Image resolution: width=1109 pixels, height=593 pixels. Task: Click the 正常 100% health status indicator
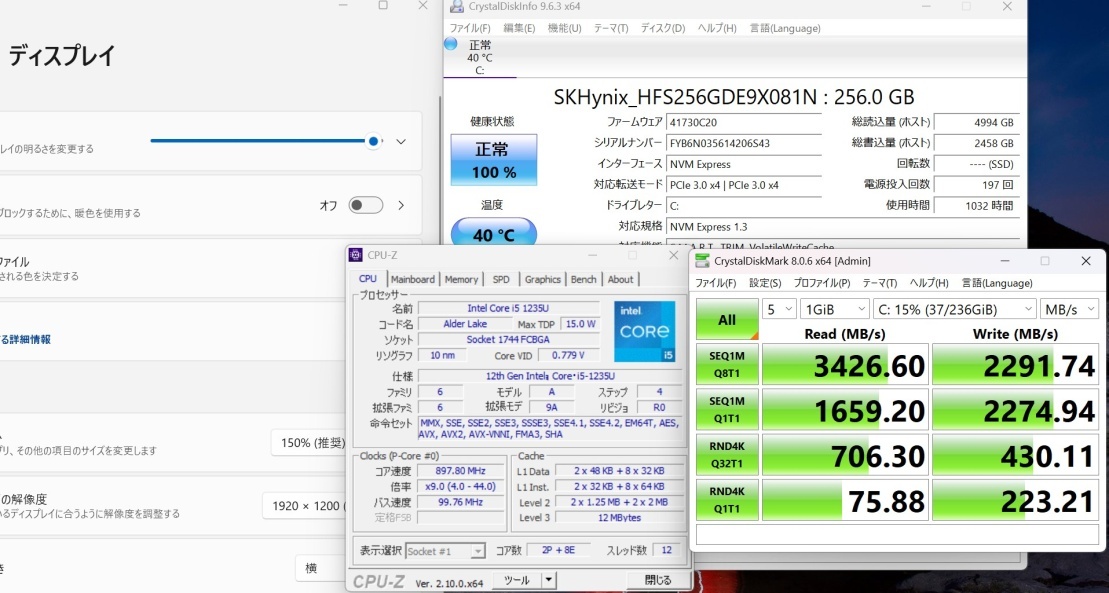click(x=494, y=159)
